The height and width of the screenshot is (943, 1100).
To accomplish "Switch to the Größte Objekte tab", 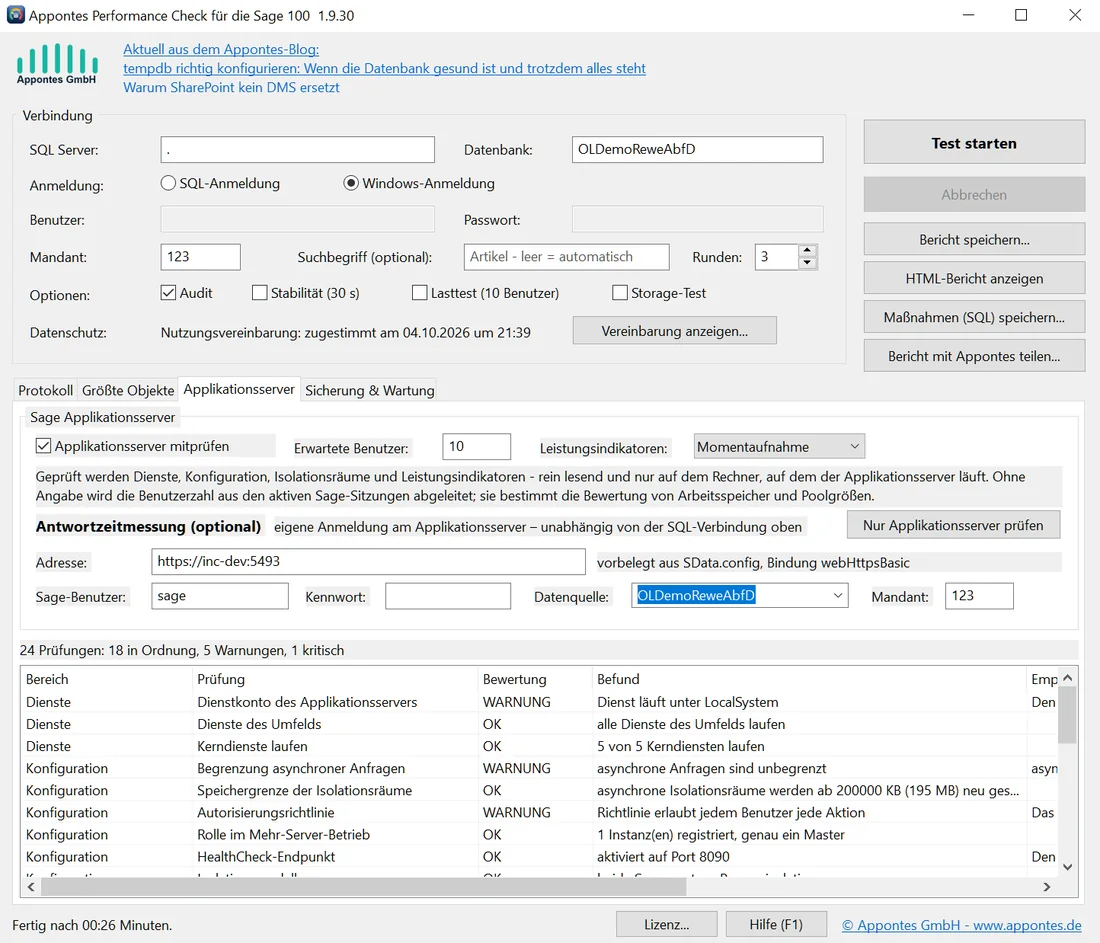I will (x=128, y=390).
